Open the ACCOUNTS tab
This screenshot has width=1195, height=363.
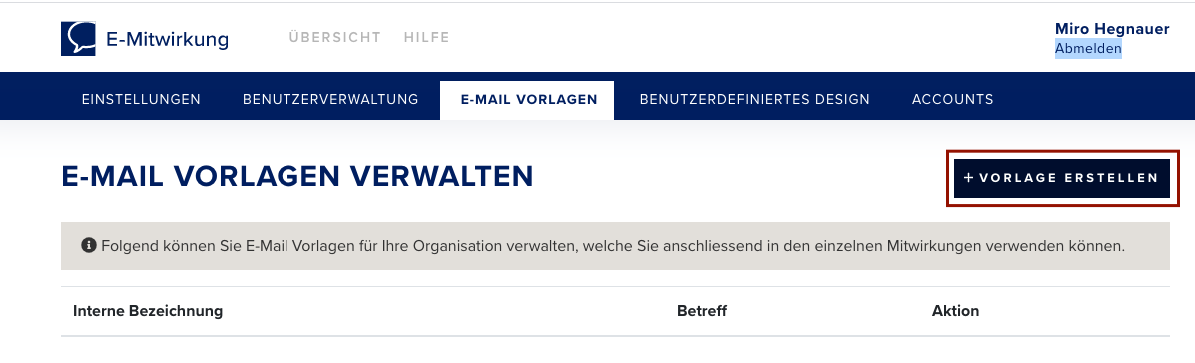[953, 99]
